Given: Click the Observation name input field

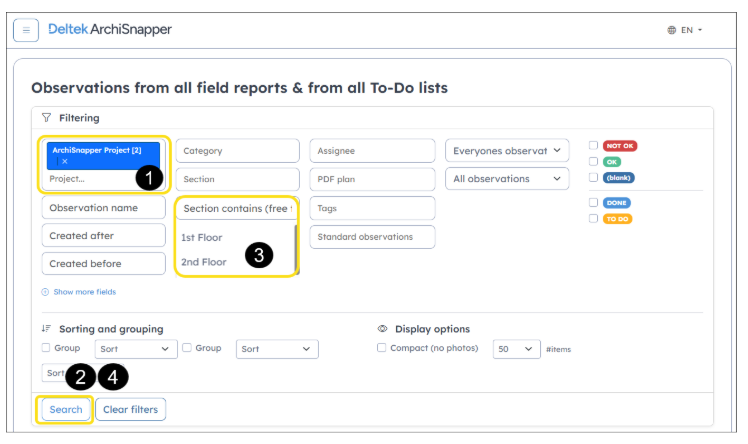Looking at the screenshot, I should pos(104,208).
